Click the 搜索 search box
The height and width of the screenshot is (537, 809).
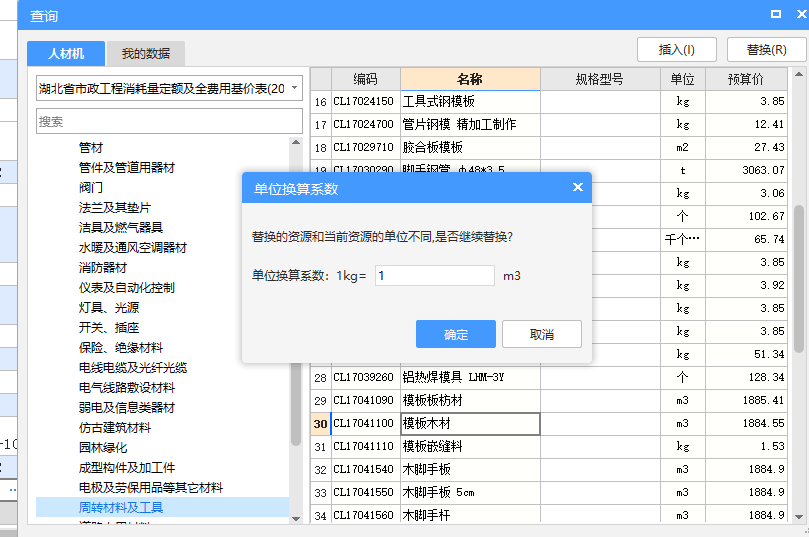point(169,121)
